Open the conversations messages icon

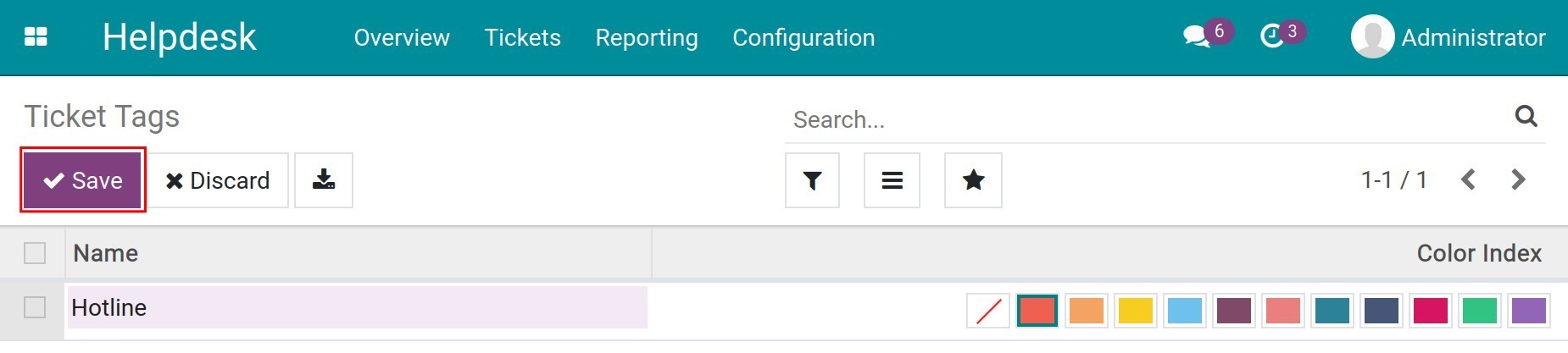click(1196, 36)
